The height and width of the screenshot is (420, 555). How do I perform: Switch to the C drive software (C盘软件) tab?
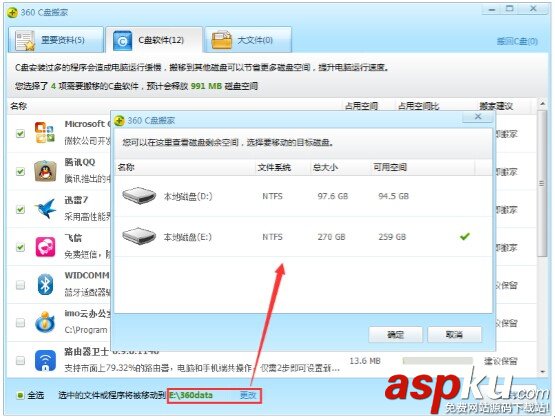click(154, 40)
